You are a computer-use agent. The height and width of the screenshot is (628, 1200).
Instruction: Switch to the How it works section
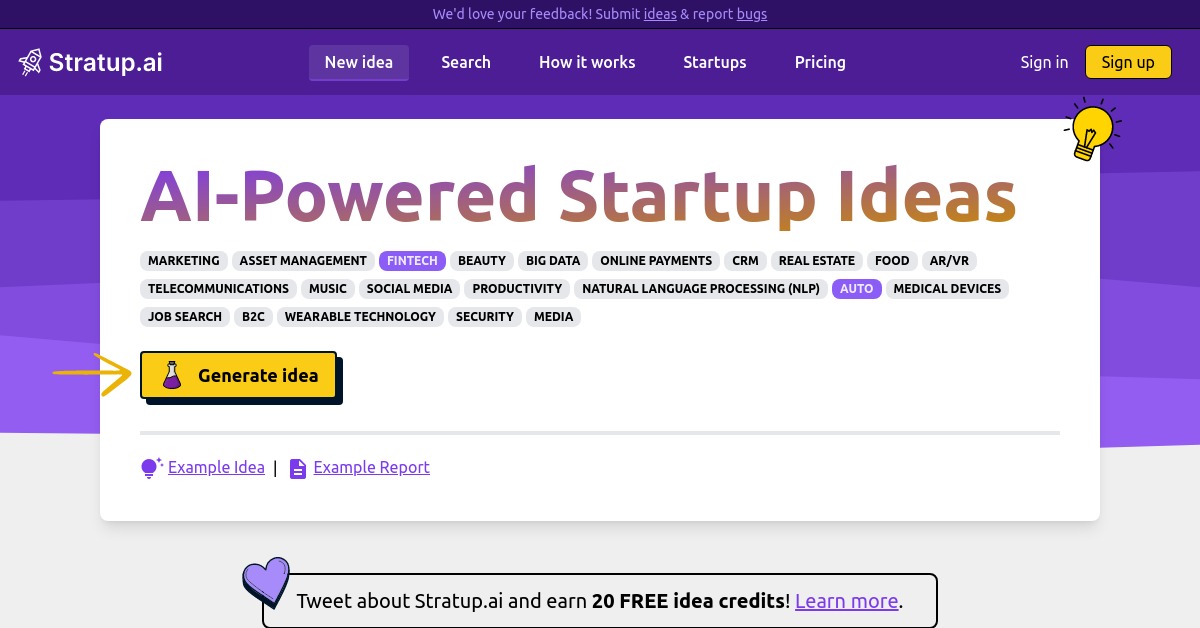tap(587, 62)
